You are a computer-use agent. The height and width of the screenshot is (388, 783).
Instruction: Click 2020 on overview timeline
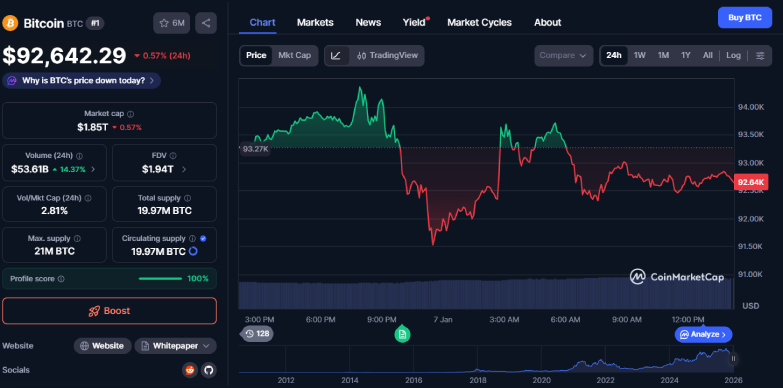click(541, 381)
